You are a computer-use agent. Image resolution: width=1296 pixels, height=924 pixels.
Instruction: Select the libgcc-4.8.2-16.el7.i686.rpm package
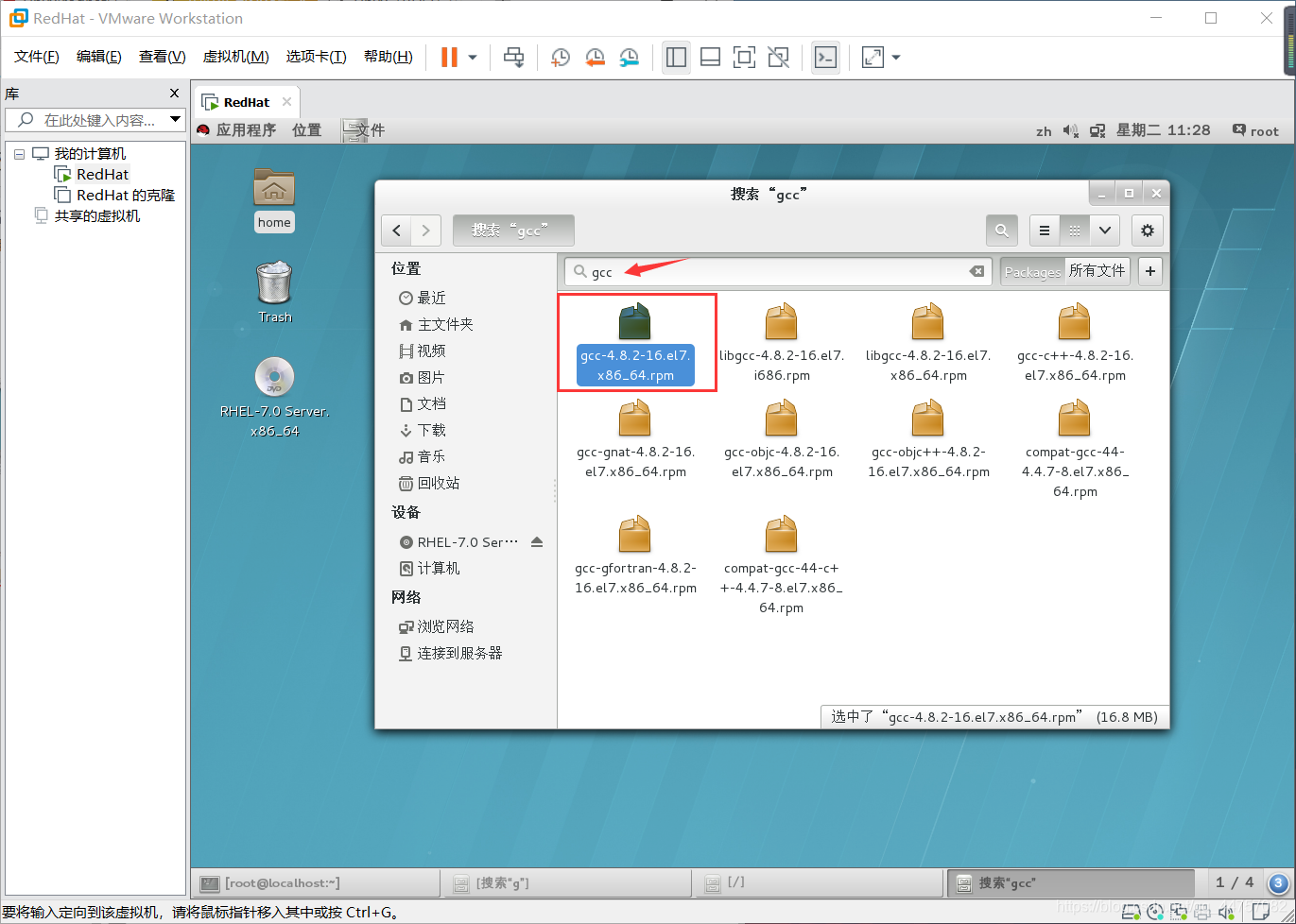click(x=782, y=342)
